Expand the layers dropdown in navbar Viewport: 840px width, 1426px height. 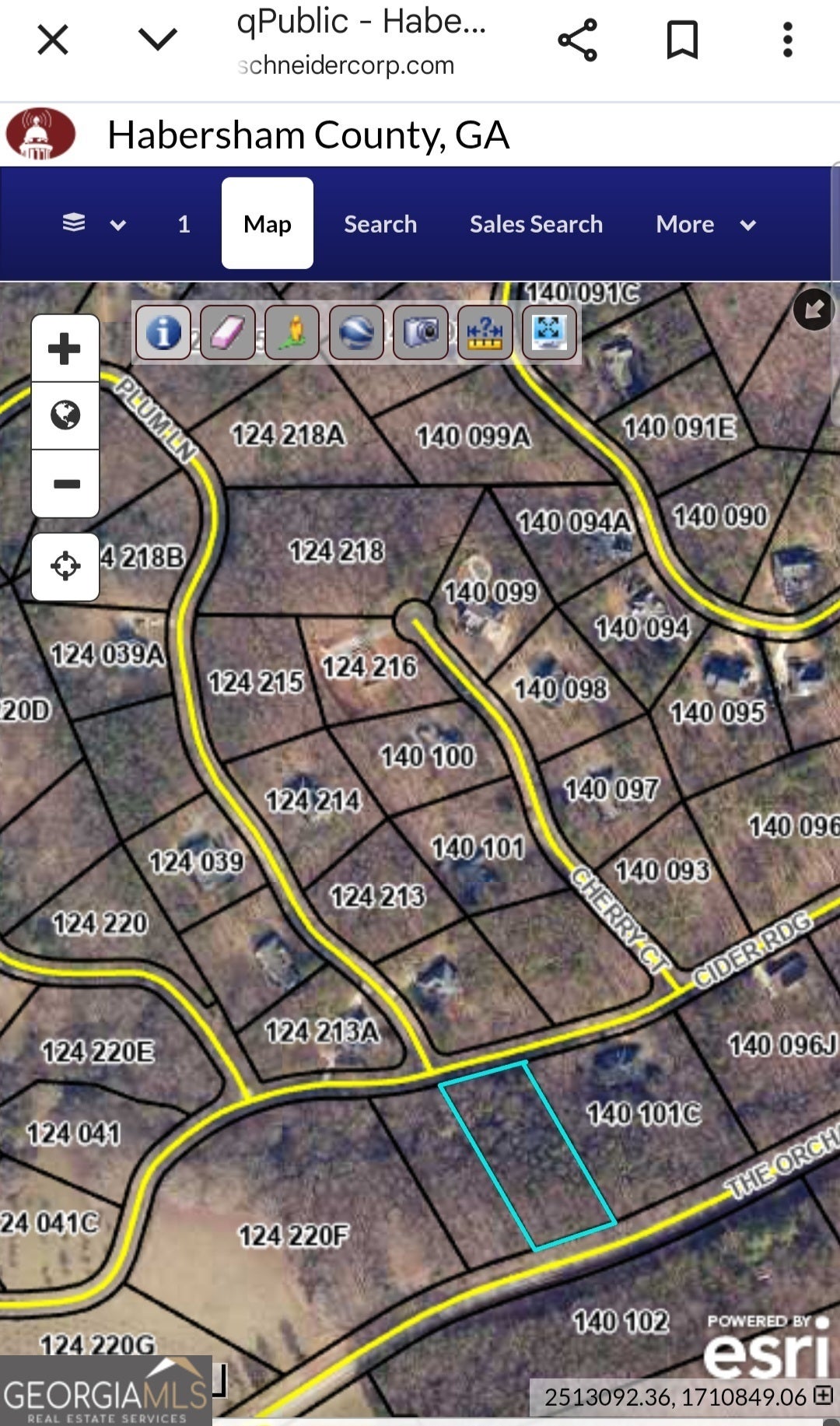[x=93, y=224]
